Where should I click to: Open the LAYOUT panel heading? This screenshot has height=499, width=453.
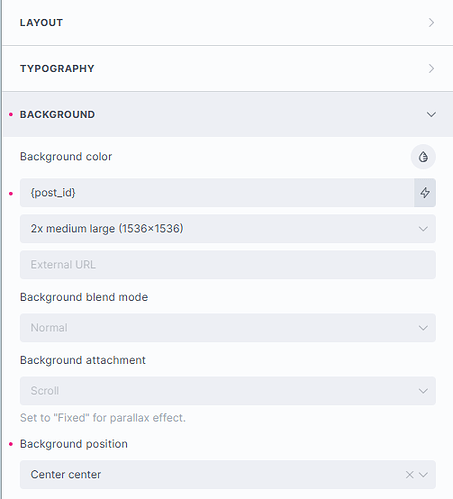(41, 23)
